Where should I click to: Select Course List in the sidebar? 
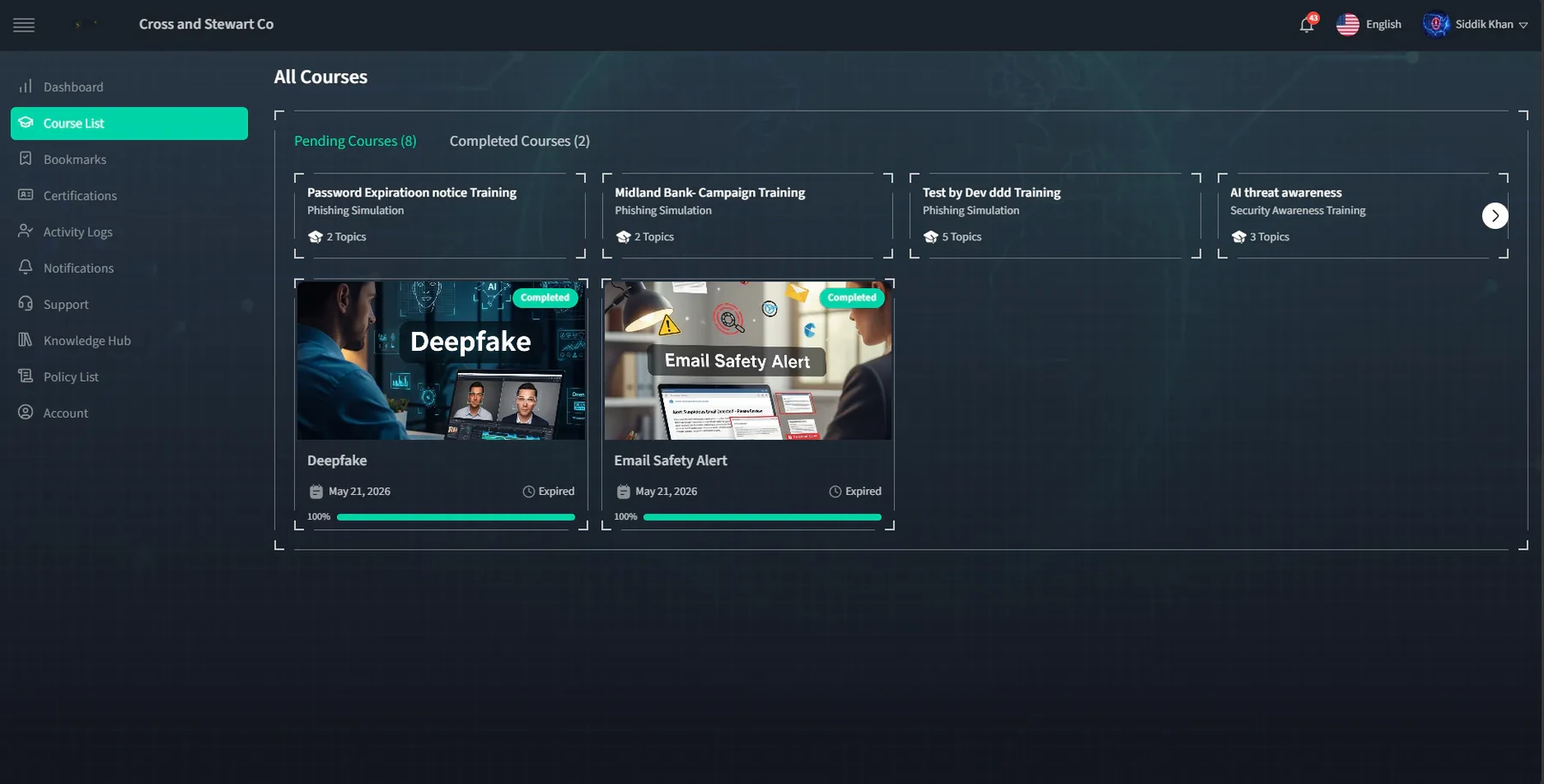coord(130,124)
